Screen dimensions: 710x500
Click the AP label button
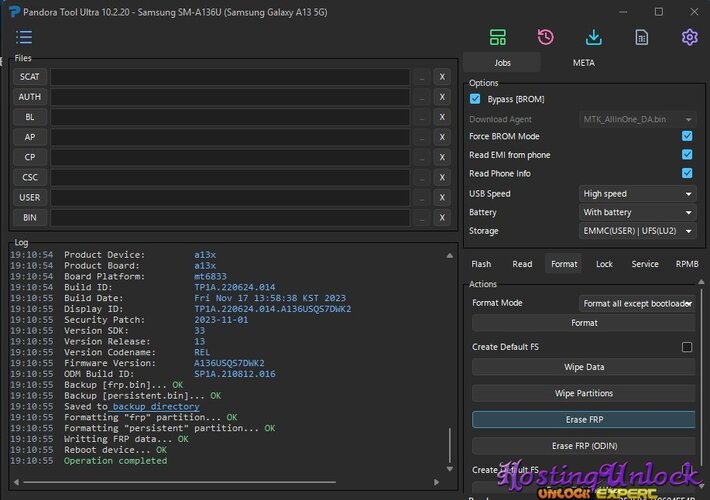click(x=29, y=137)
